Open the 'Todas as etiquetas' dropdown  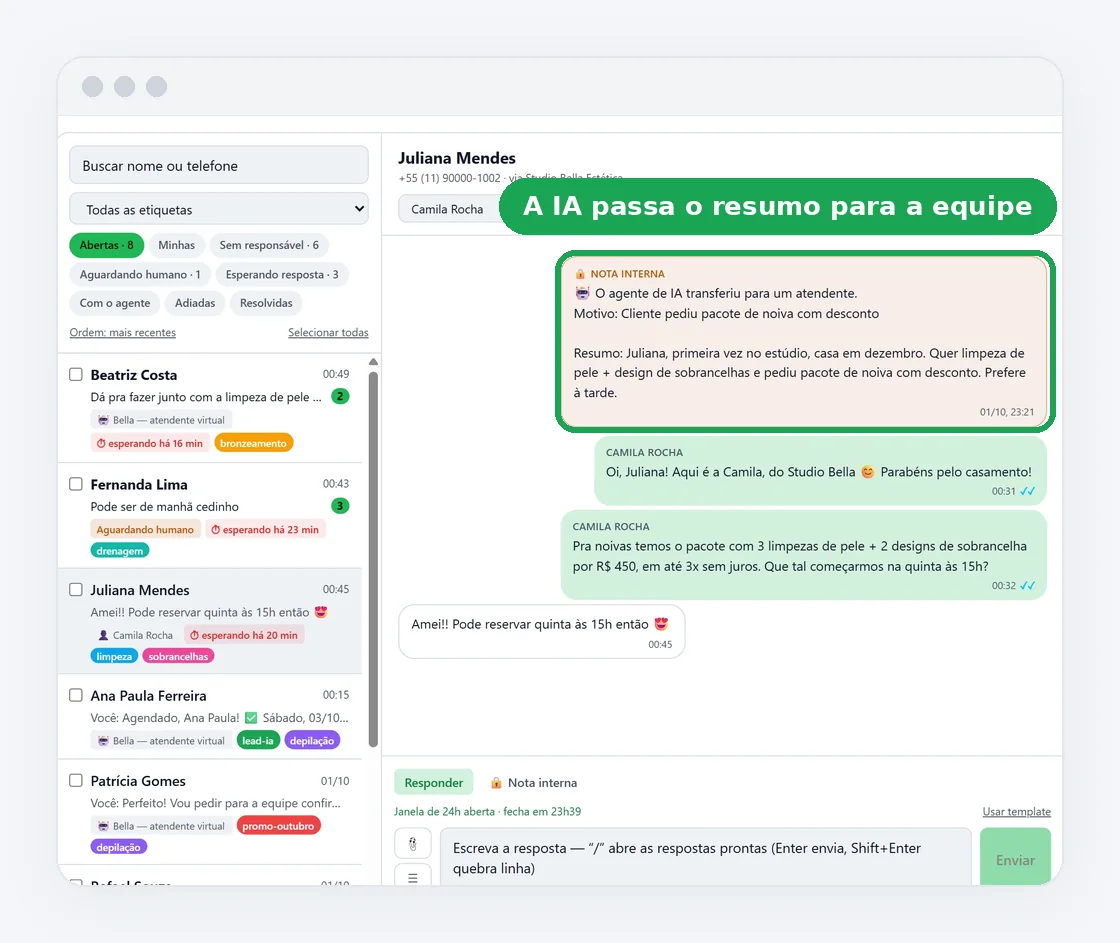[219, 209]
